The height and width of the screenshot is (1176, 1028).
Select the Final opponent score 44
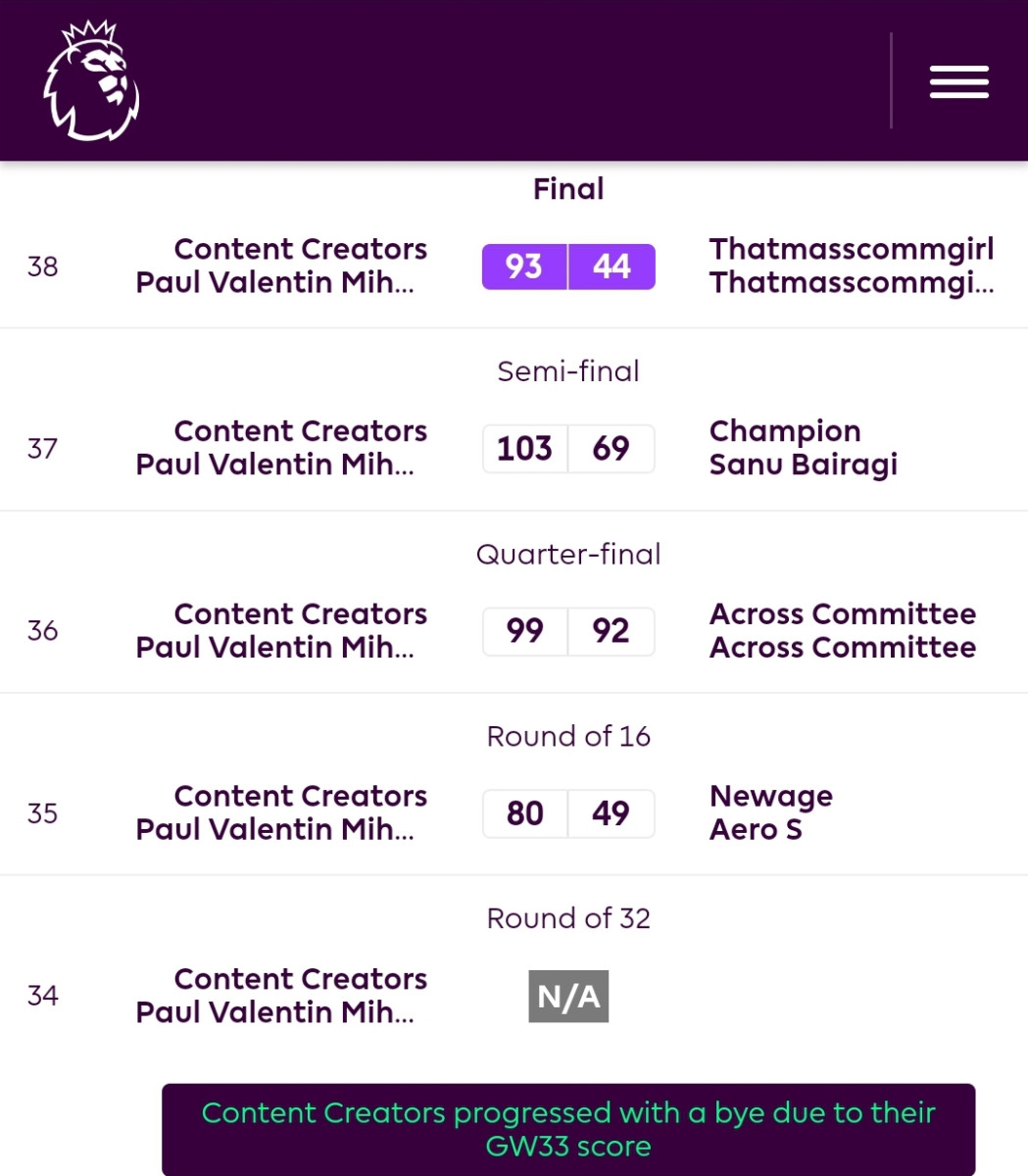[x=612, y=267]
